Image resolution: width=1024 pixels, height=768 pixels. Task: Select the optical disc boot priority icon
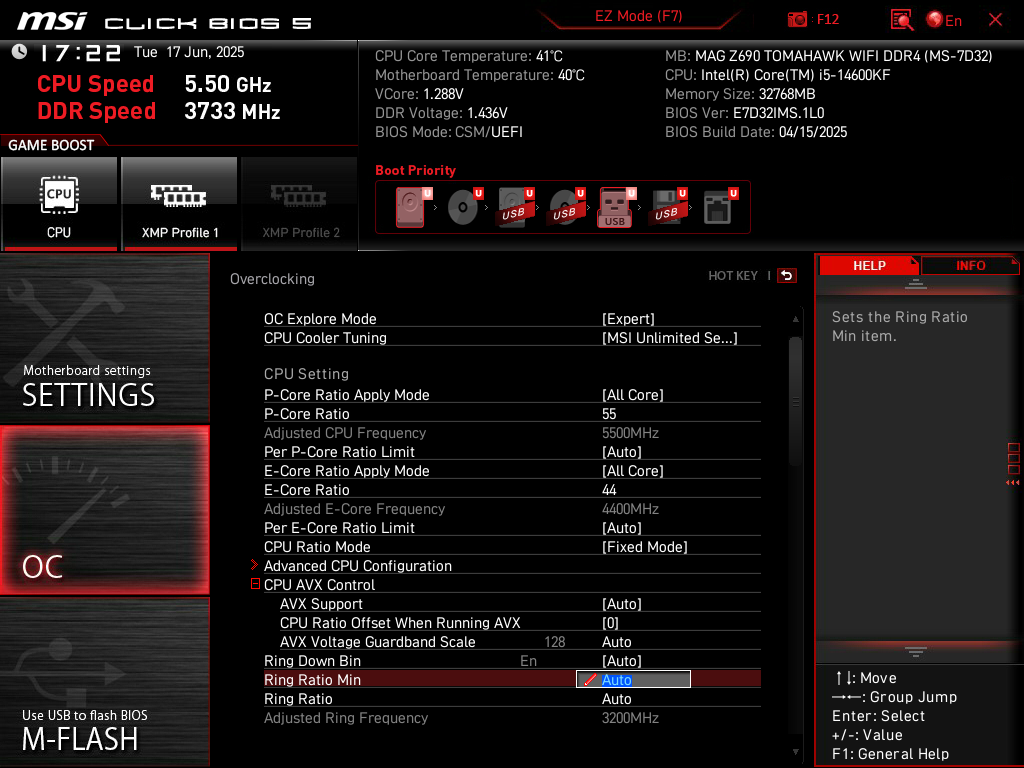tap(464, 207)
